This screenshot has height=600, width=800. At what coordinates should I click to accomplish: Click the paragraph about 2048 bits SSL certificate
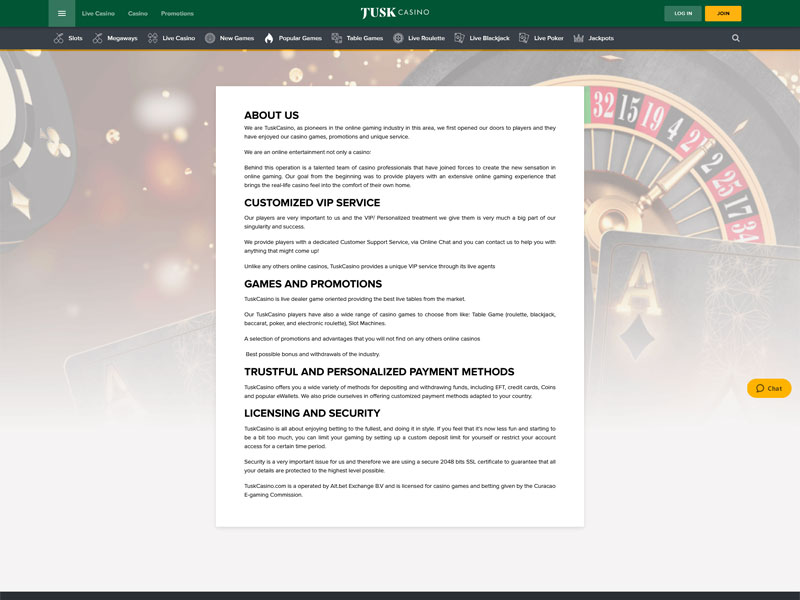399,466
